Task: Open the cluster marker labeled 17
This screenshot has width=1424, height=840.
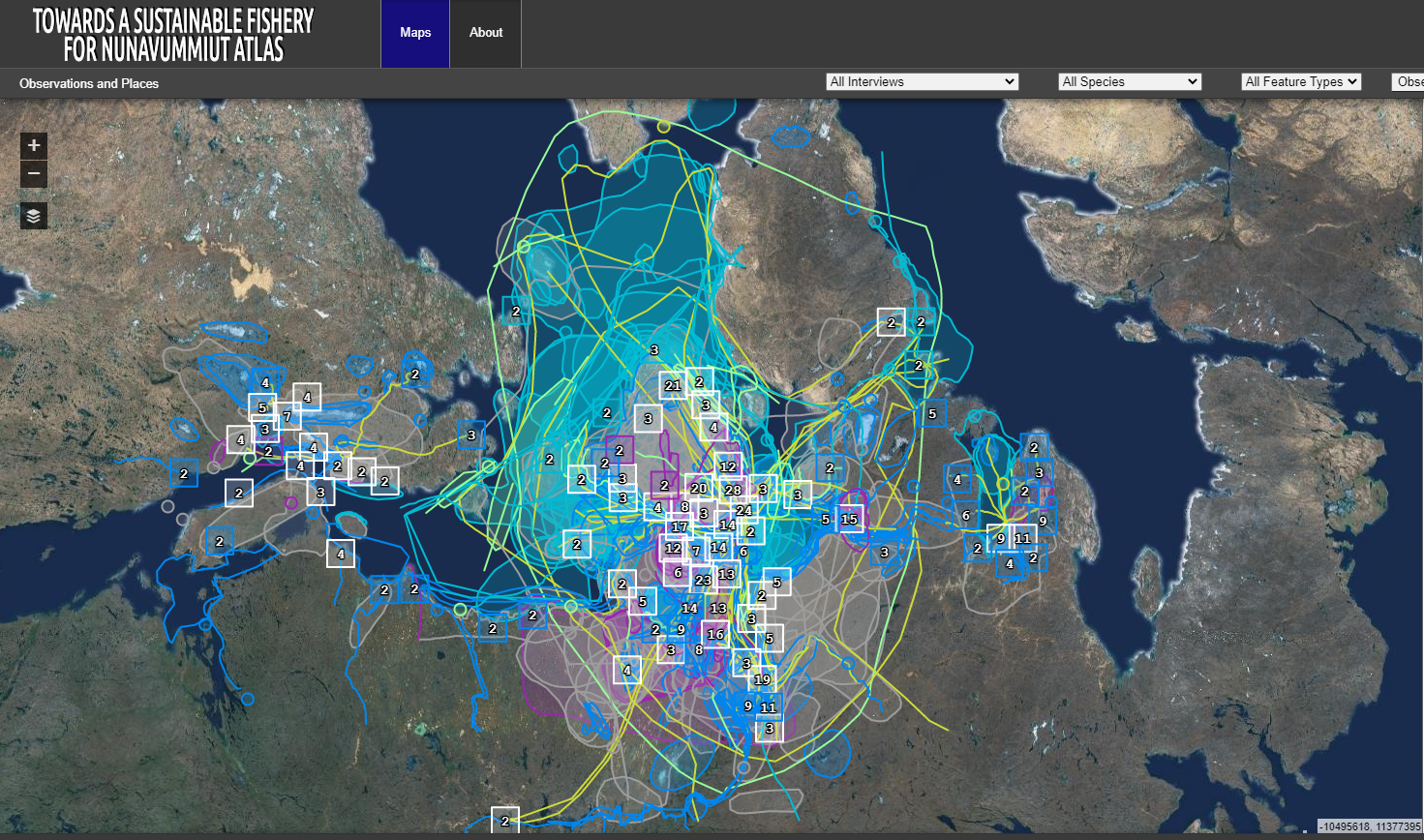Action: (x=680, y=527)
